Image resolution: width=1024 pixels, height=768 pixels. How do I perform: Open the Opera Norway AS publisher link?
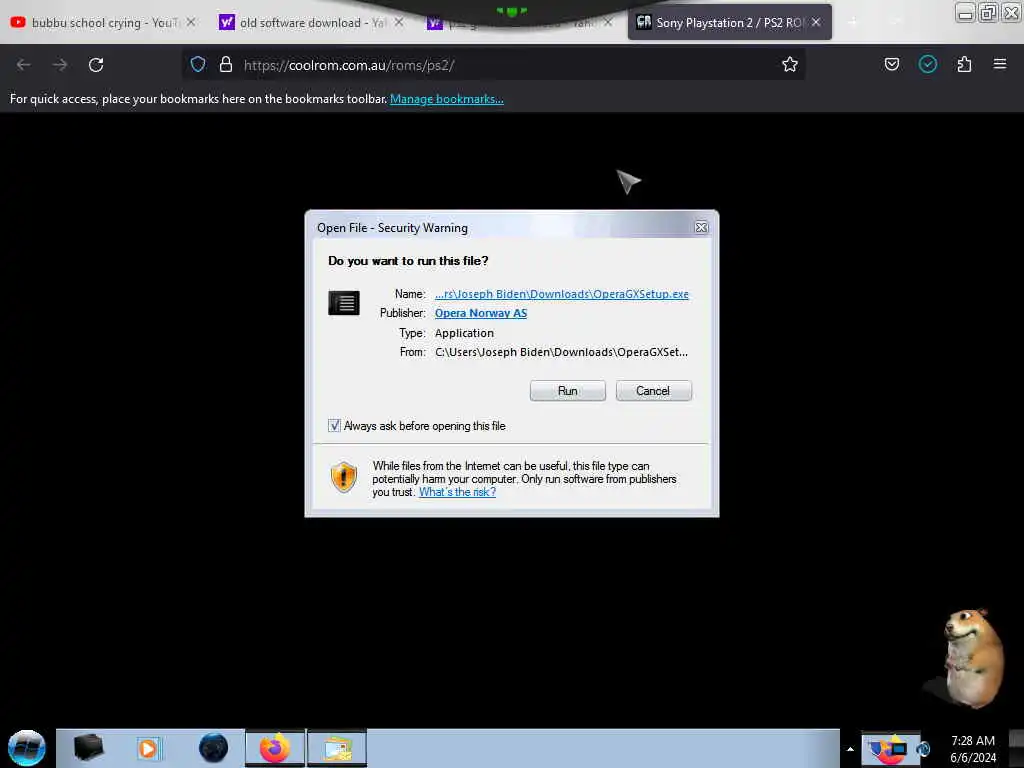point(481,313)
